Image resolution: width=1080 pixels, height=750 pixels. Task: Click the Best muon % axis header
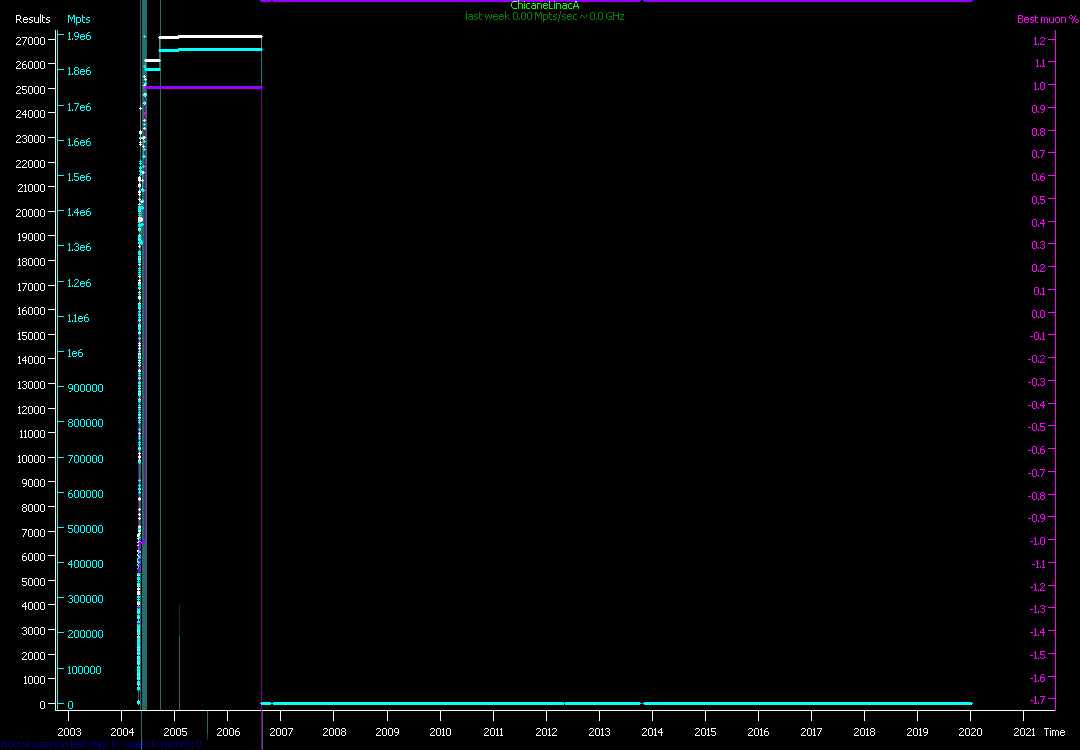coord(1040,19)
